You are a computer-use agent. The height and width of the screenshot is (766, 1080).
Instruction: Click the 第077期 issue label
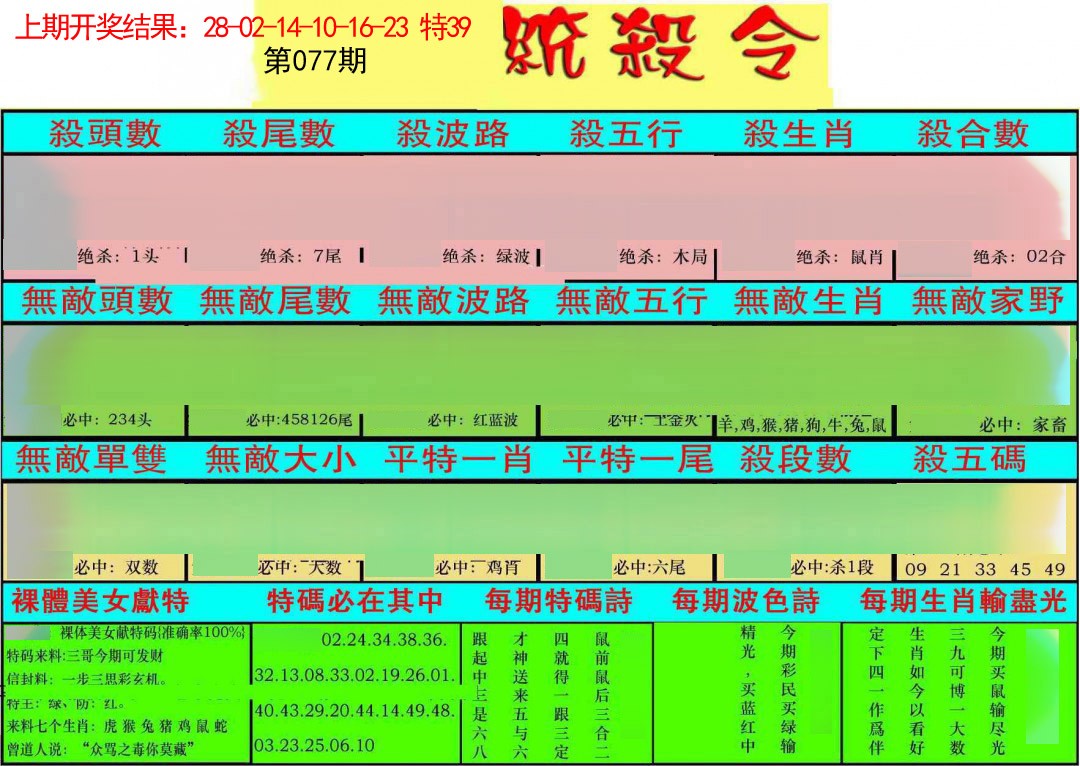click(x=315, y=62)
